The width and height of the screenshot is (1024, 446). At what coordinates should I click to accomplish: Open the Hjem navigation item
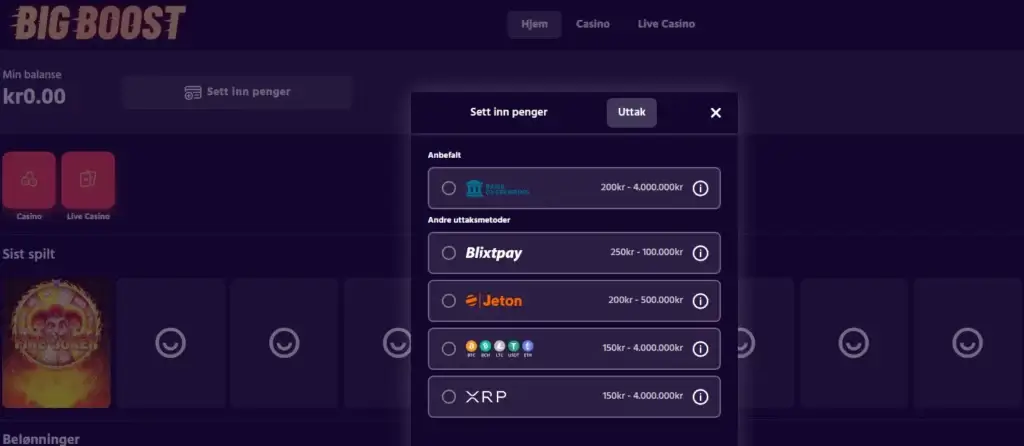[x=534, y=24]
